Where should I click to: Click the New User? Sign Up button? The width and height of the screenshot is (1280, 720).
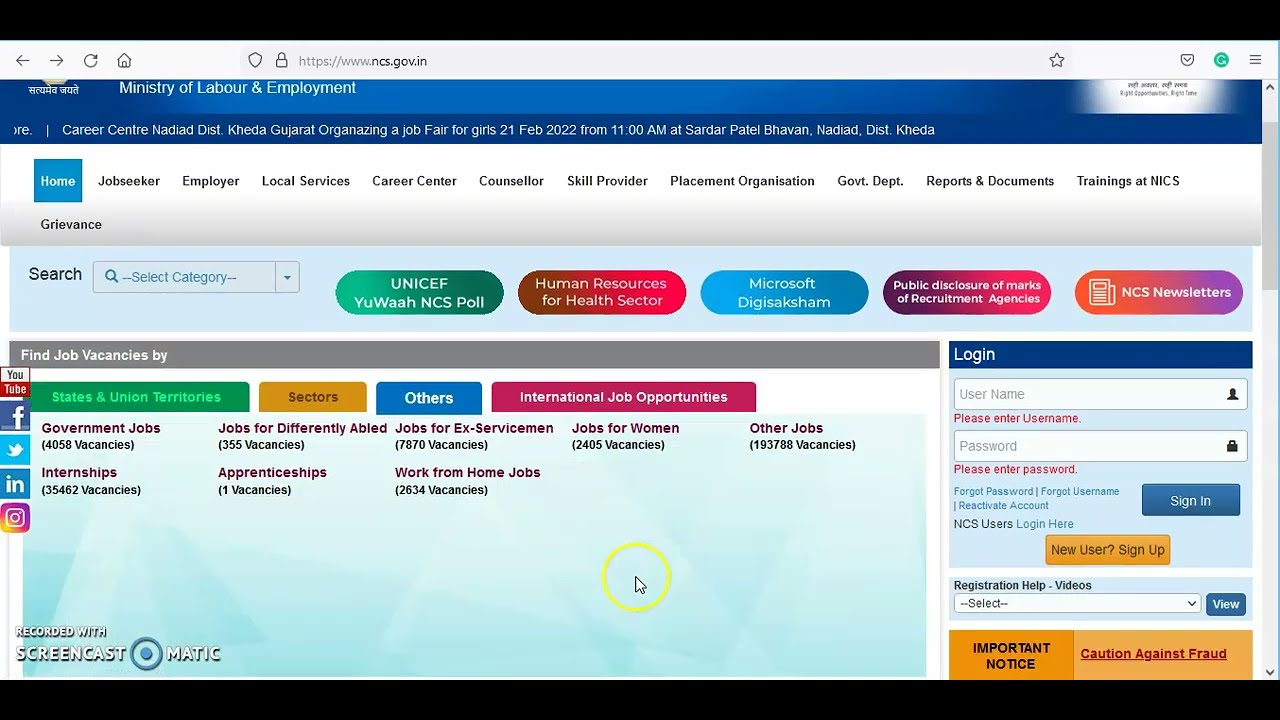point(1108,550)
